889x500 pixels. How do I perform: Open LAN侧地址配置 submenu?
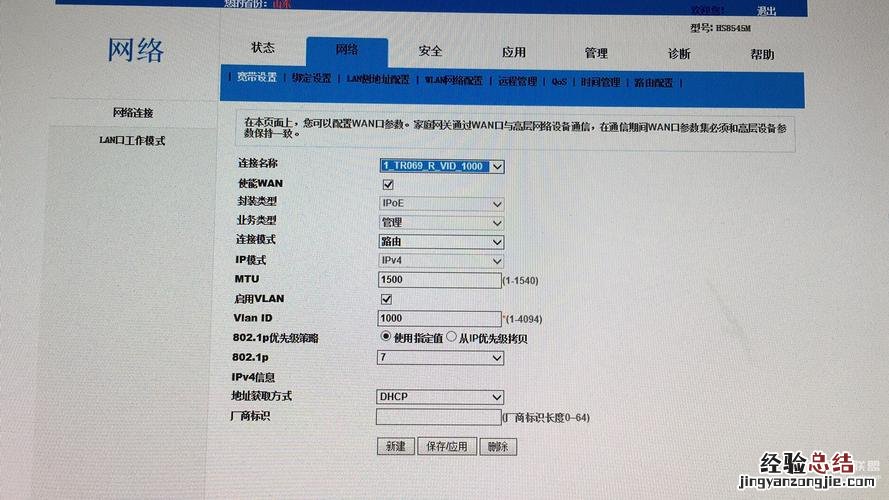pos(378,79)
